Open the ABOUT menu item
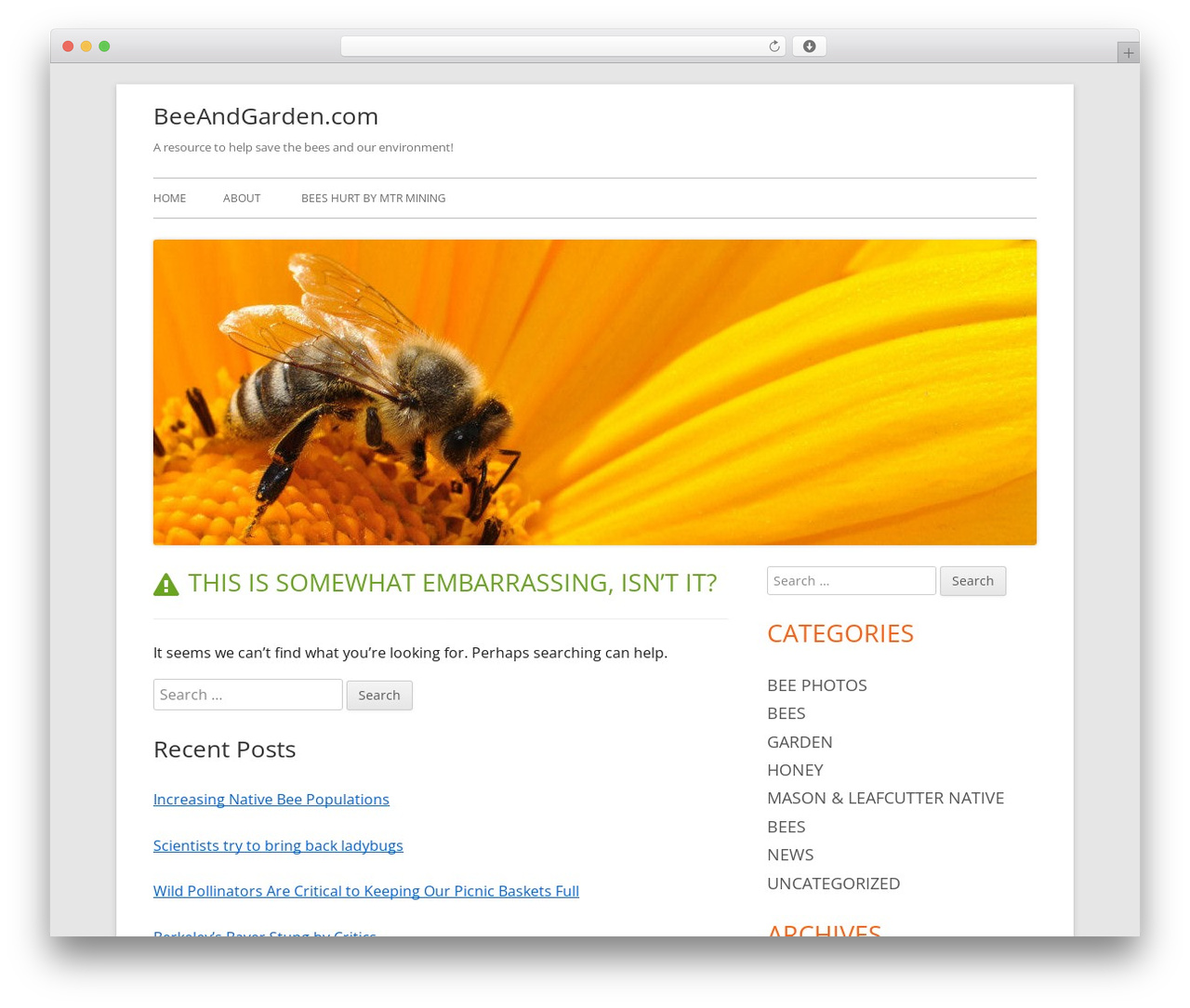The image size is (1190, 1008). (242, 198)
